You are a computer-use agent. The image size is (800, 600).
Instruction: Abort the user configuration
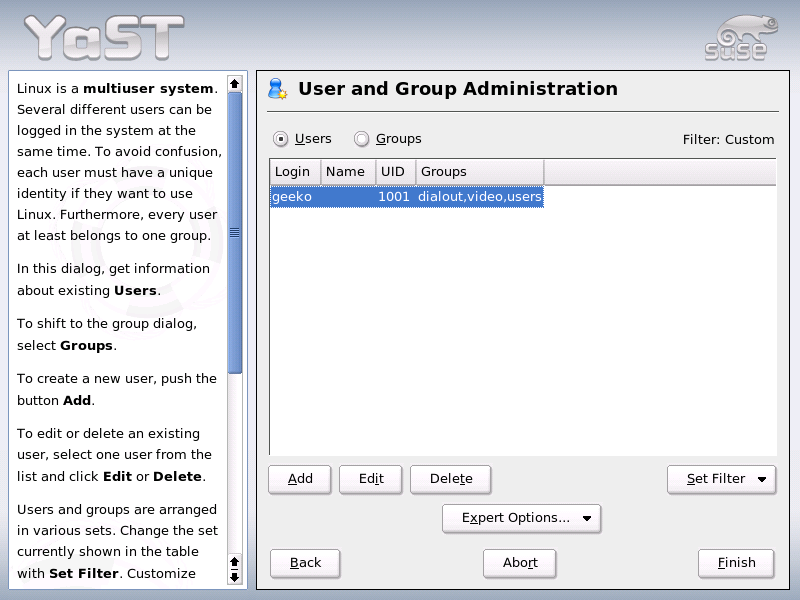point(520,563)
